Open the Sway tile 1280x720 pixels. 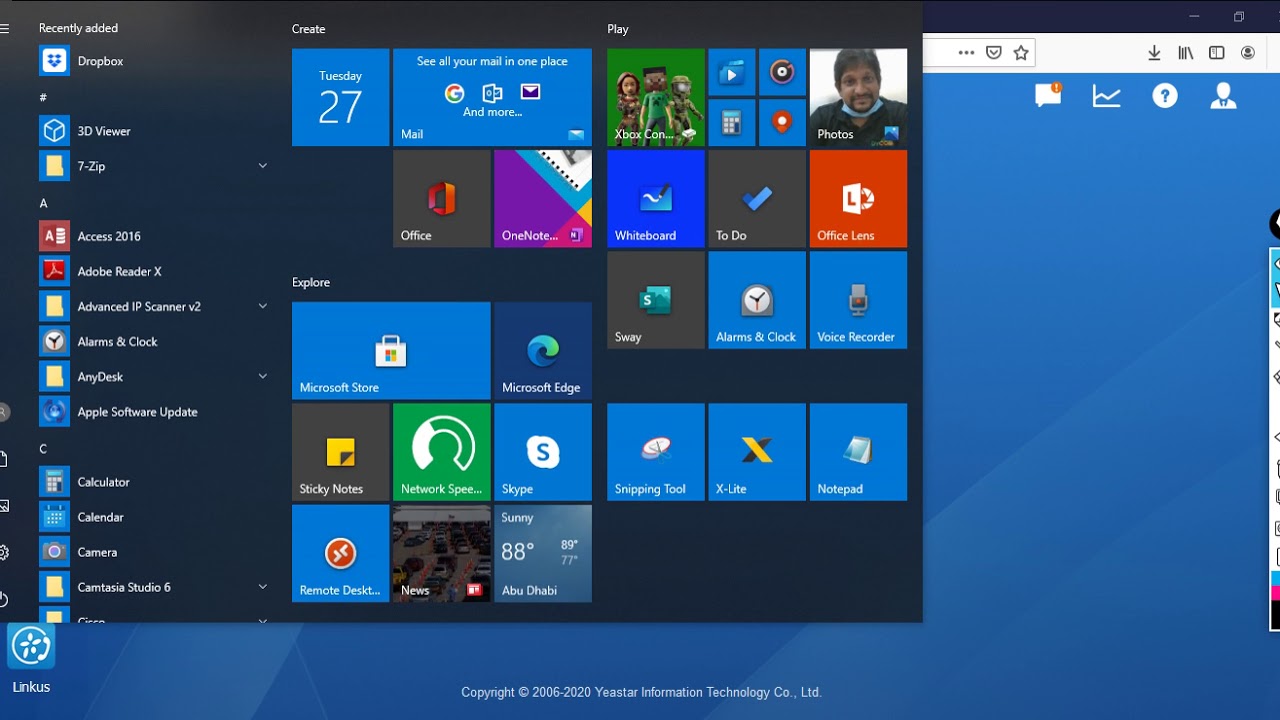(655, 300)
